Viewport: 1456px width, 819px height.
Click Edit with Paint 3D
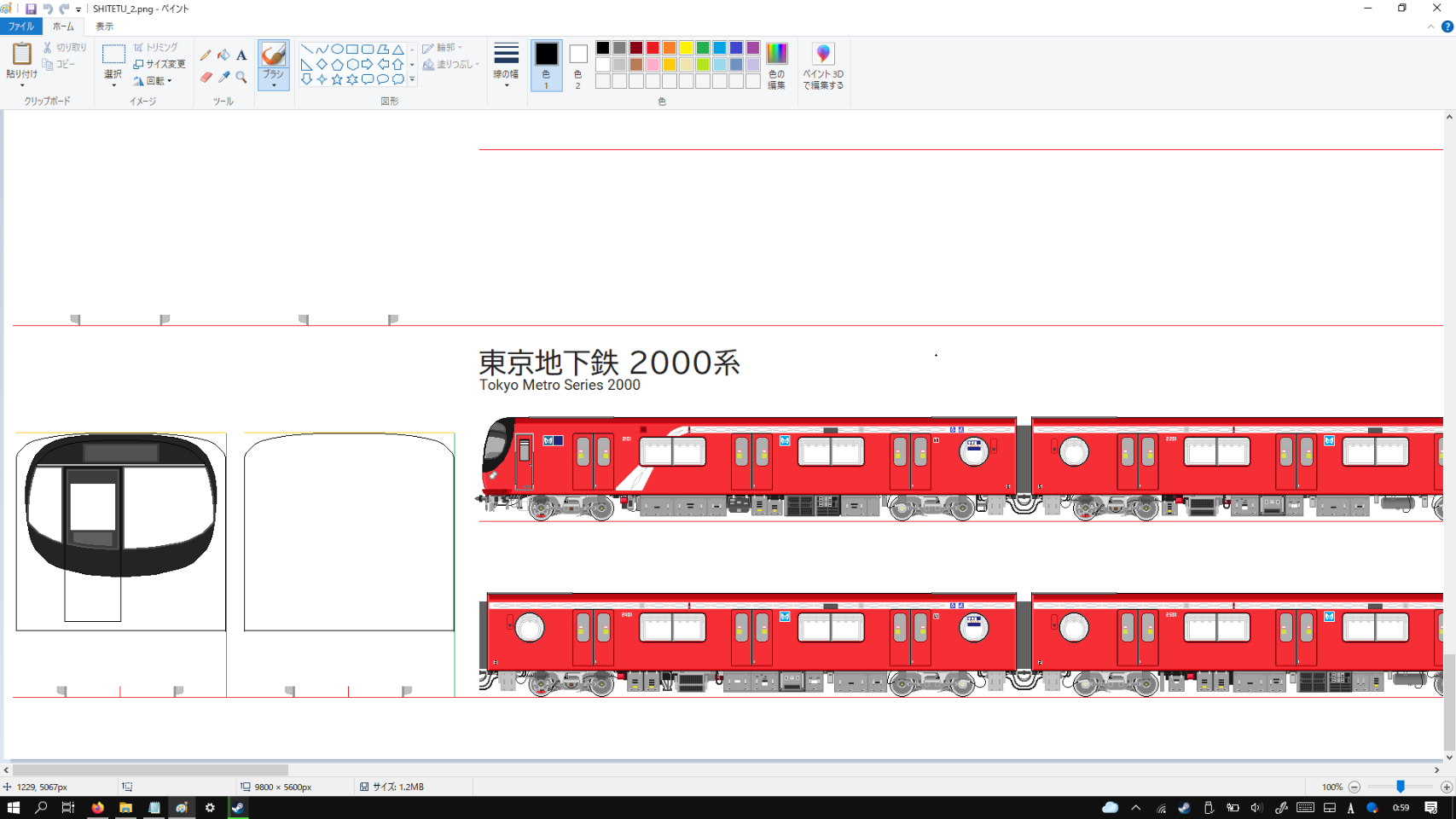point(822,65)
